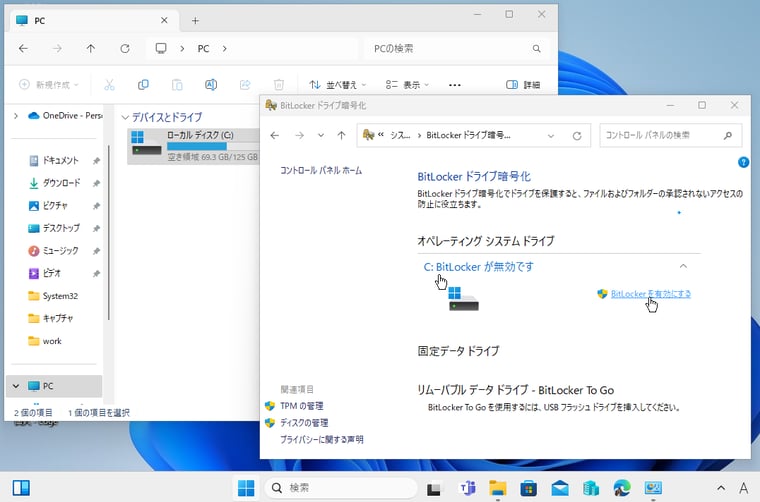Click BitLocker を有効にする link

(x=650, y=294)
